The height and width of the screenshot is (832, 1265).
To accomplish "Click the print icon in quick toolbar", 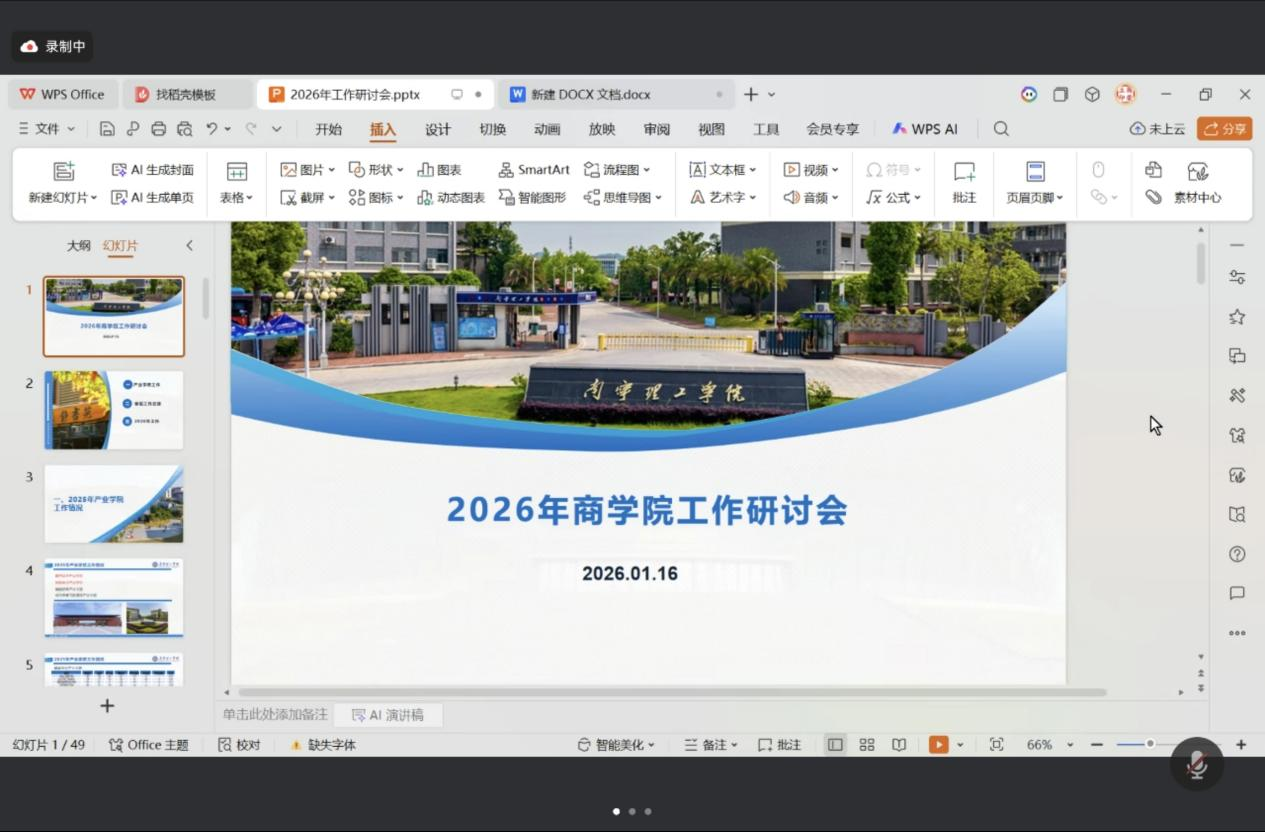I will click(x=158, y=129).
